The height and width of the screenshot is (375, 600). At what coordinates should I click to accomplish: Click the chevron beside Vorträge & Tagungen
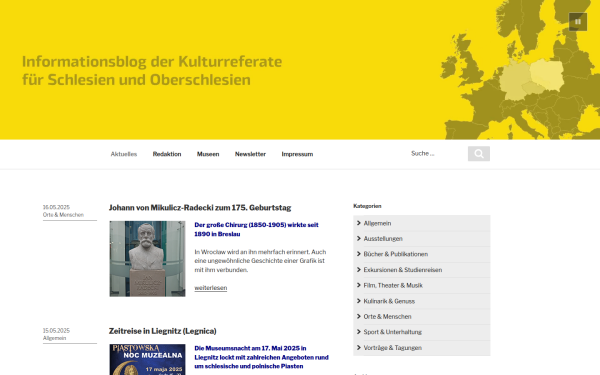pos(359,347)
